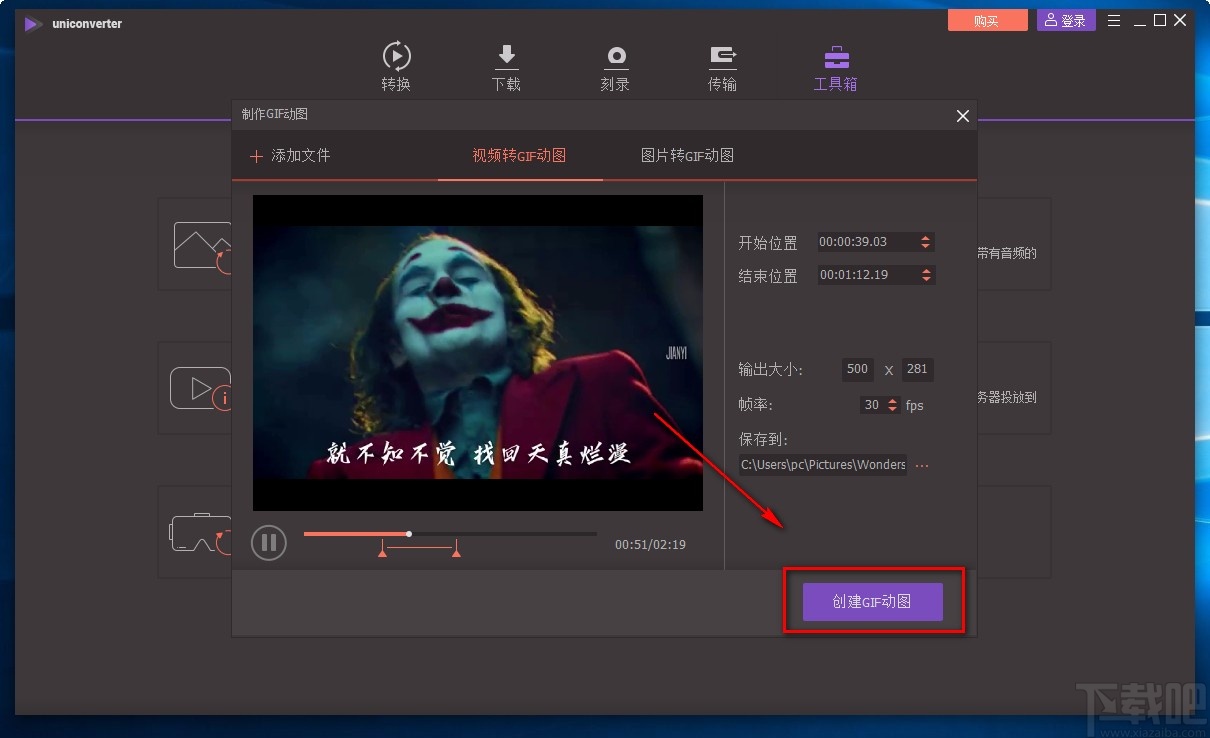
Task: Select the 下载 (Download) tool
Action: click(506, 65)
